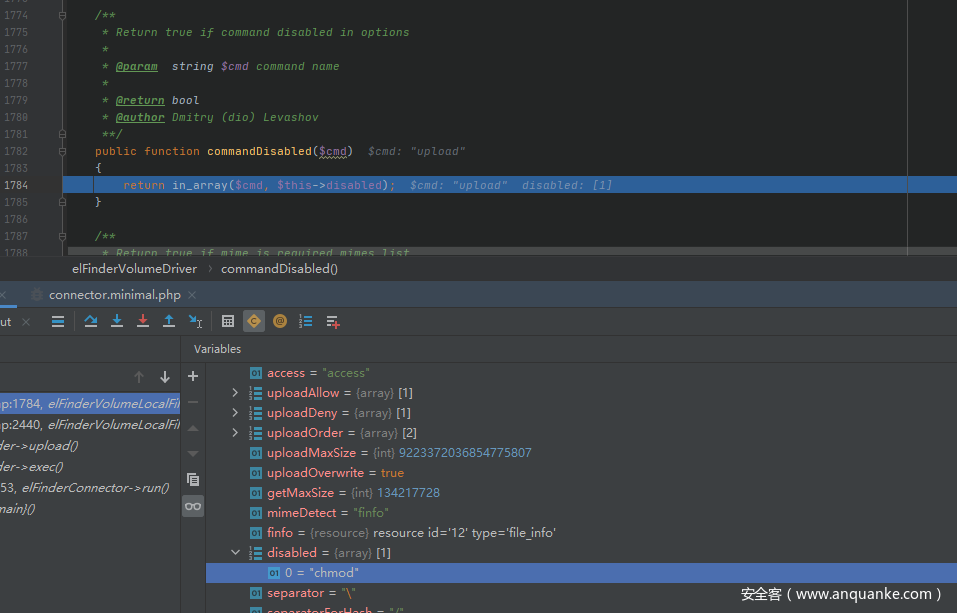Toggle the orange C toolbar button
Image resolution: width=957 pixels, height=613 pixels.
(x=254, y=321)
